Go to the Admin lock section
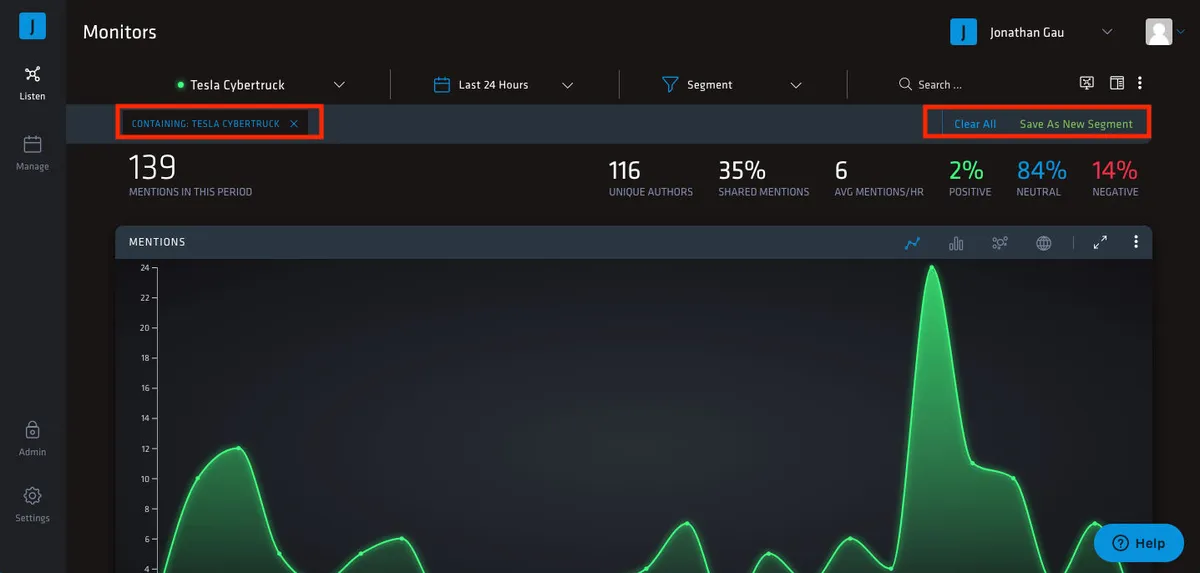 tap(32, 438)
